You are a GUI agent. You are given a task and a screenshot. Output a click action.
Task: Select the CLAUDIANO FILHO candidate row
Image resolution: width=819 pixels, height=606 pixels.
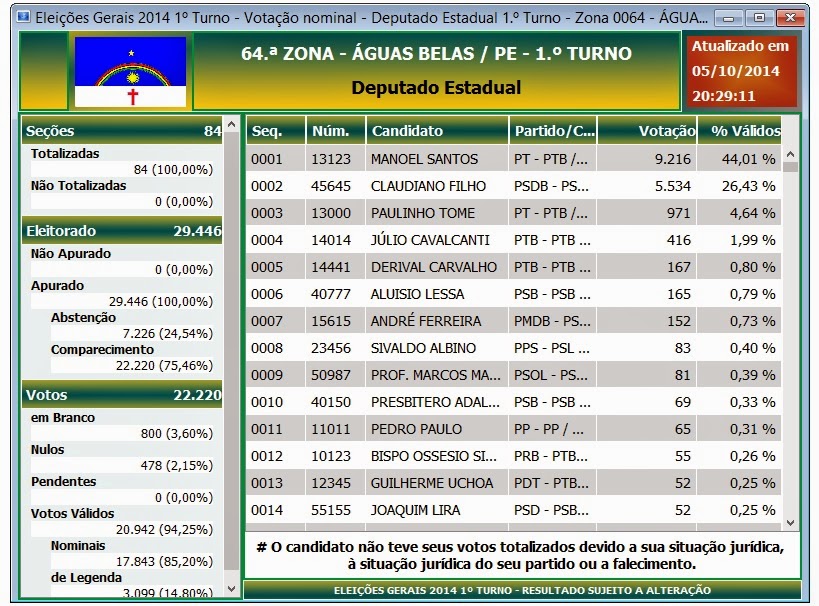[514, 186]
